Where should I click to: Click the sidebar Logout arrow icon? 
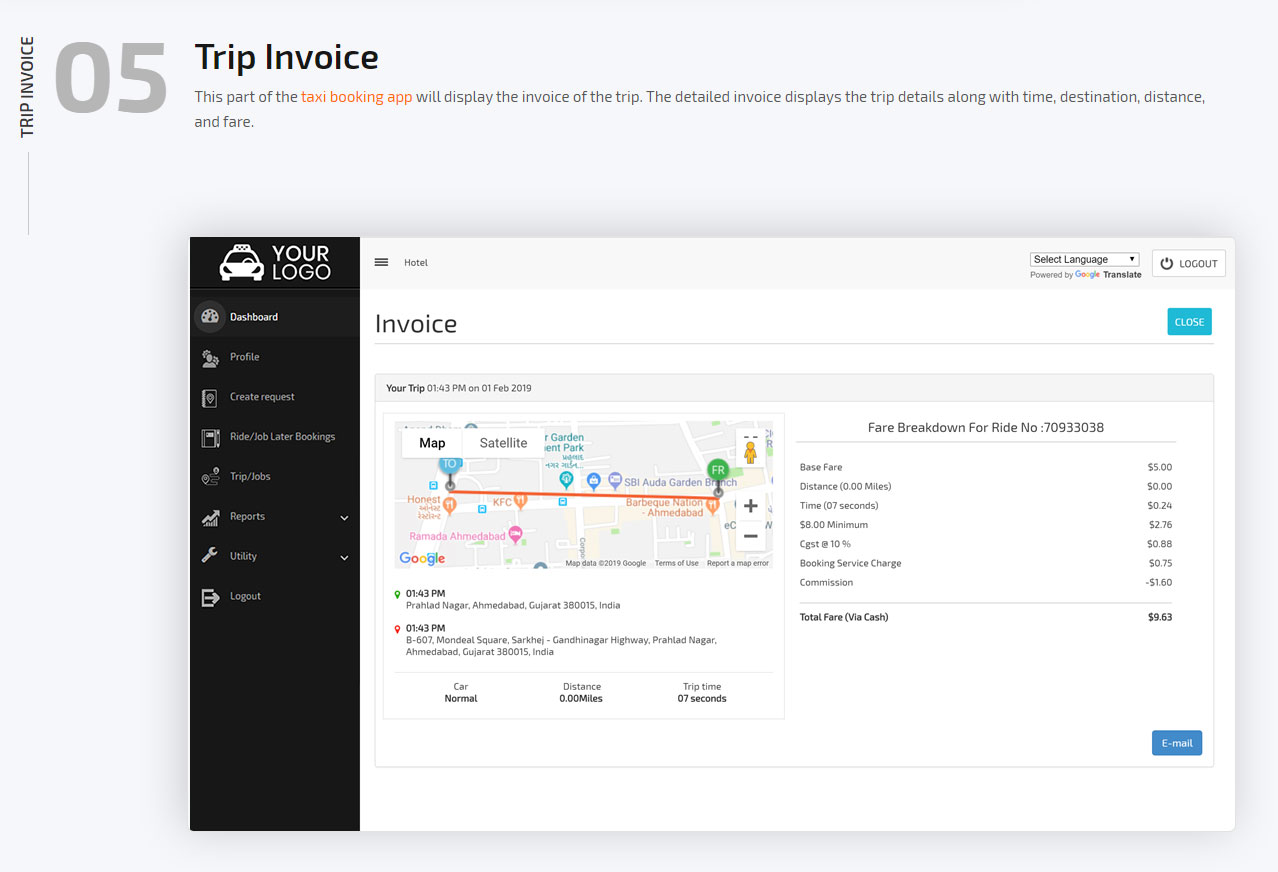pos(210,597)
